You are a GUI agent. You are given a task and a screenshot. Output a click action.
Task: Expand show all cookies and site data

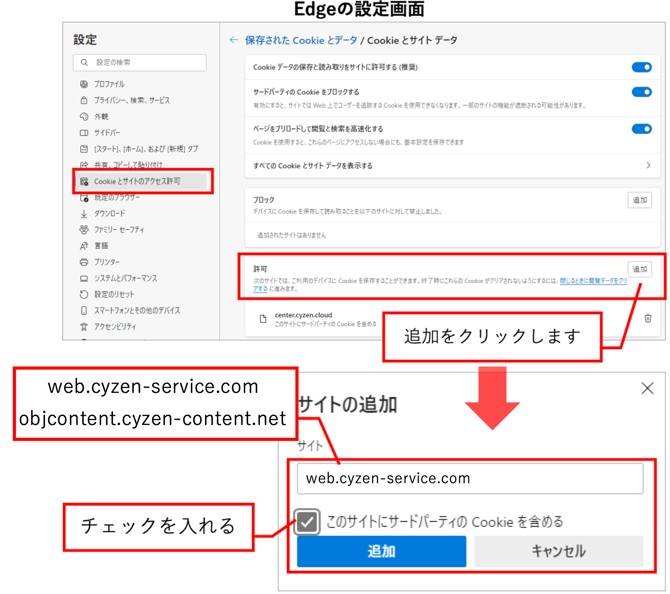click(x=648, y=165)
